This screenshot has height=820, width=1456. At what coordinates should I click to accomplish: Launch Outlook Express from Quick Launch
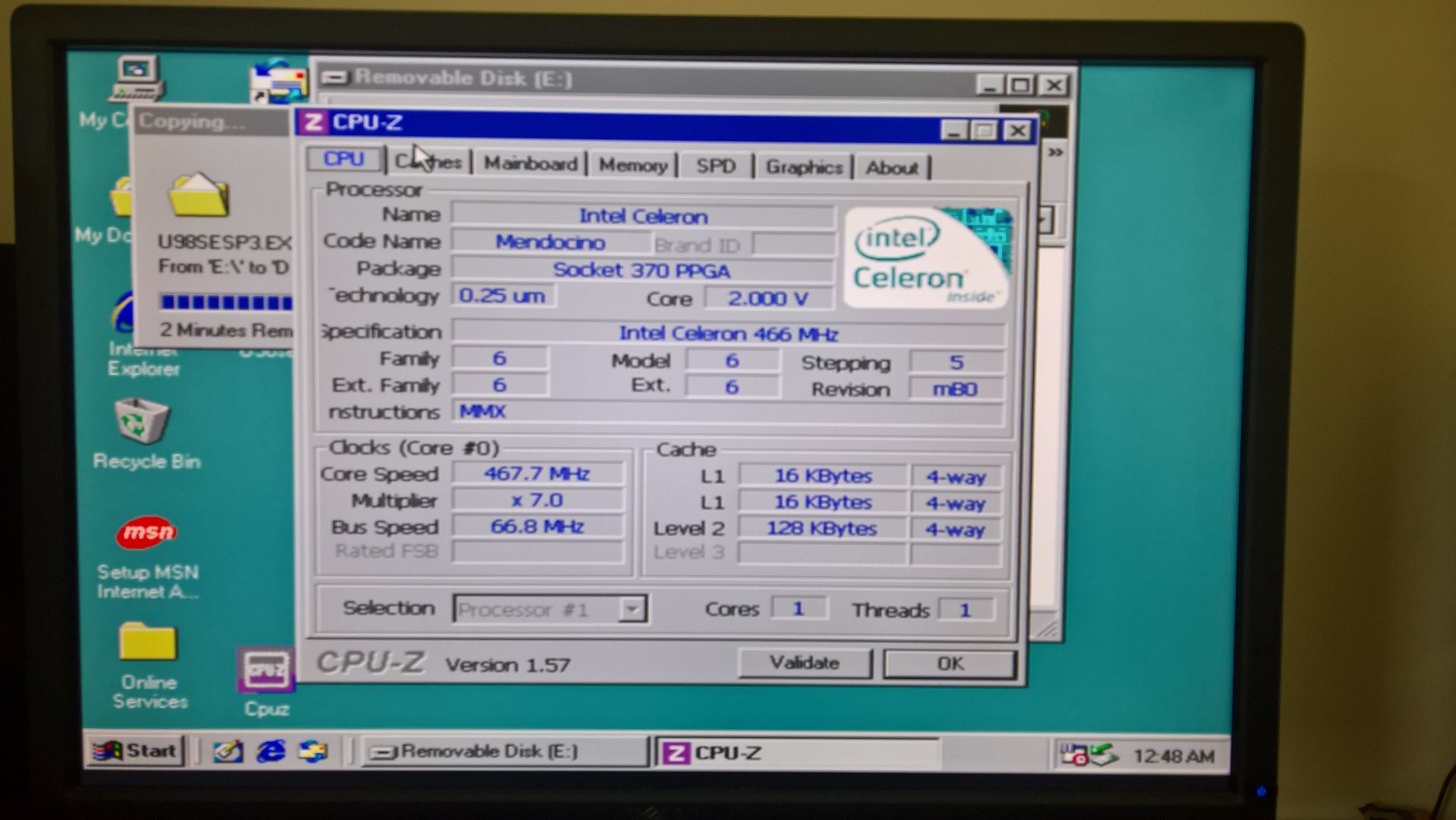coord(313,751)
